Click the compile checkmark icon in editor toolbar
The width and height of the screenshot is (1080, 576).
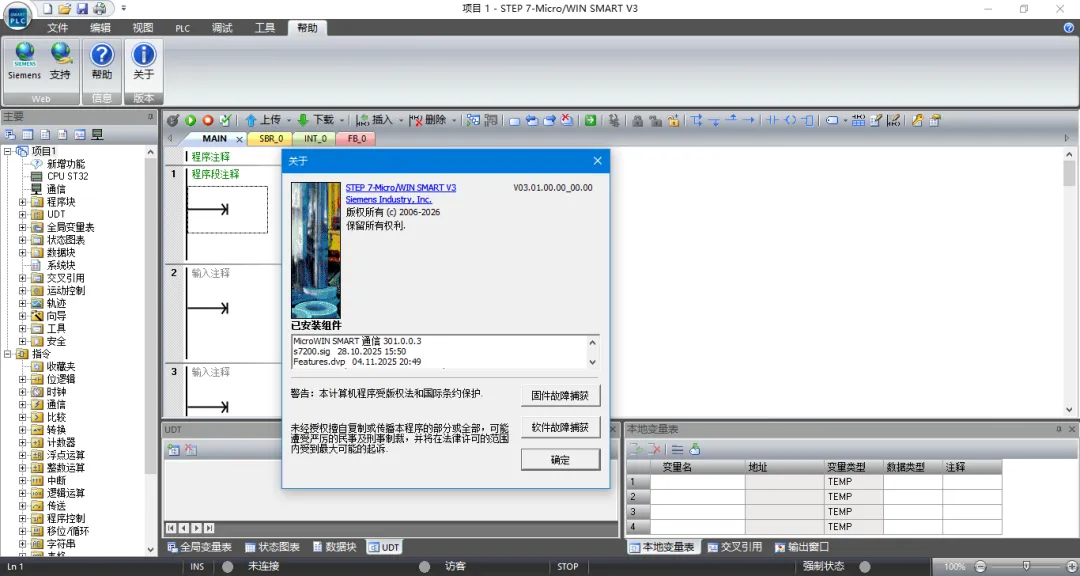coord(225,120)
